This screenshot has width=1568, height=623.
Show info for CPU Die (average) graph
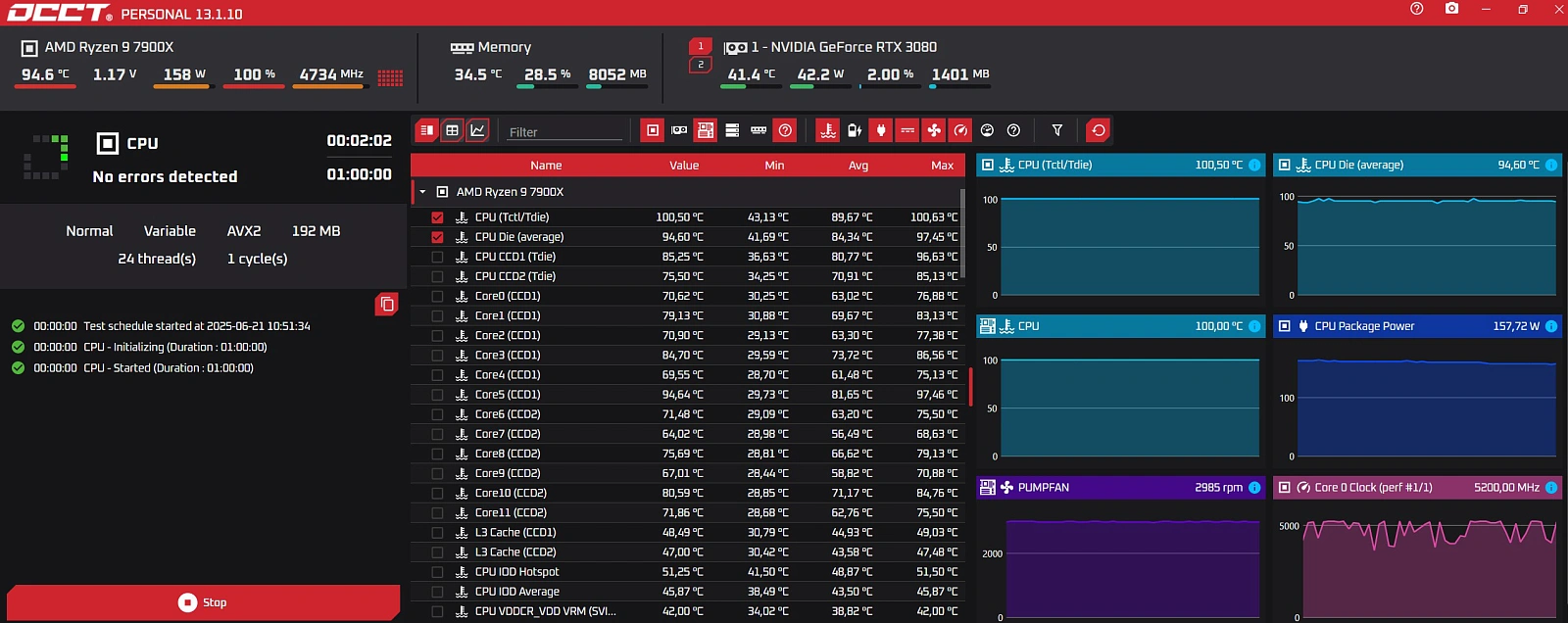1551,165
